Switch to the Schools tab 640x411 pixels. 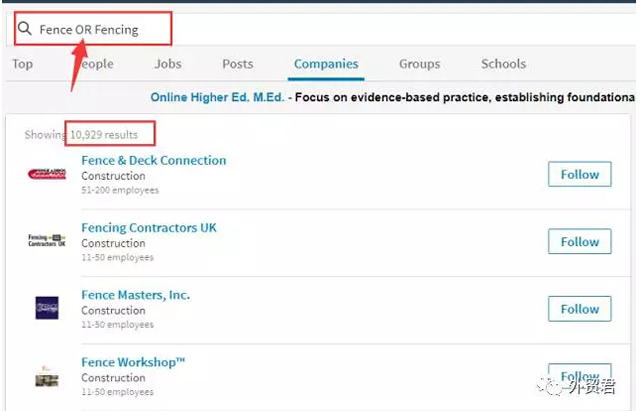pos(503,64)
